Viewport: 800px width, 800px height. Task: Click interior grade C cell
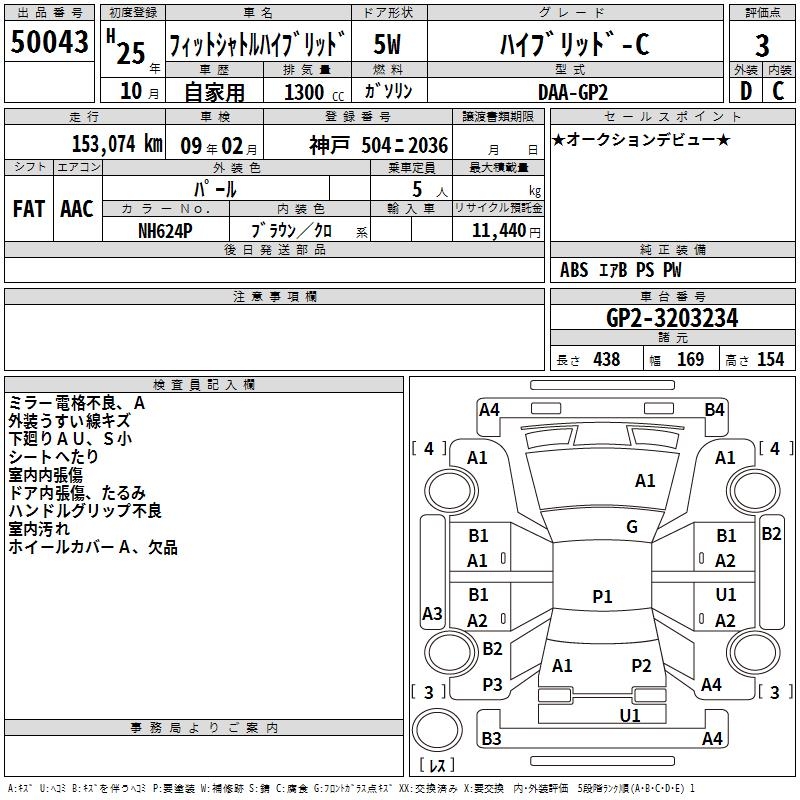click(778, 90)
